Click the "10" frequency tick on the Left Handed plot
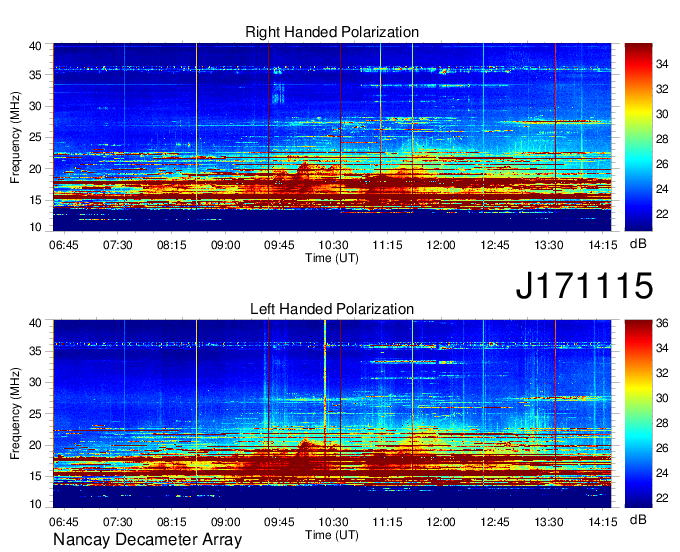680x552 pixels. (x=36, y=504)
